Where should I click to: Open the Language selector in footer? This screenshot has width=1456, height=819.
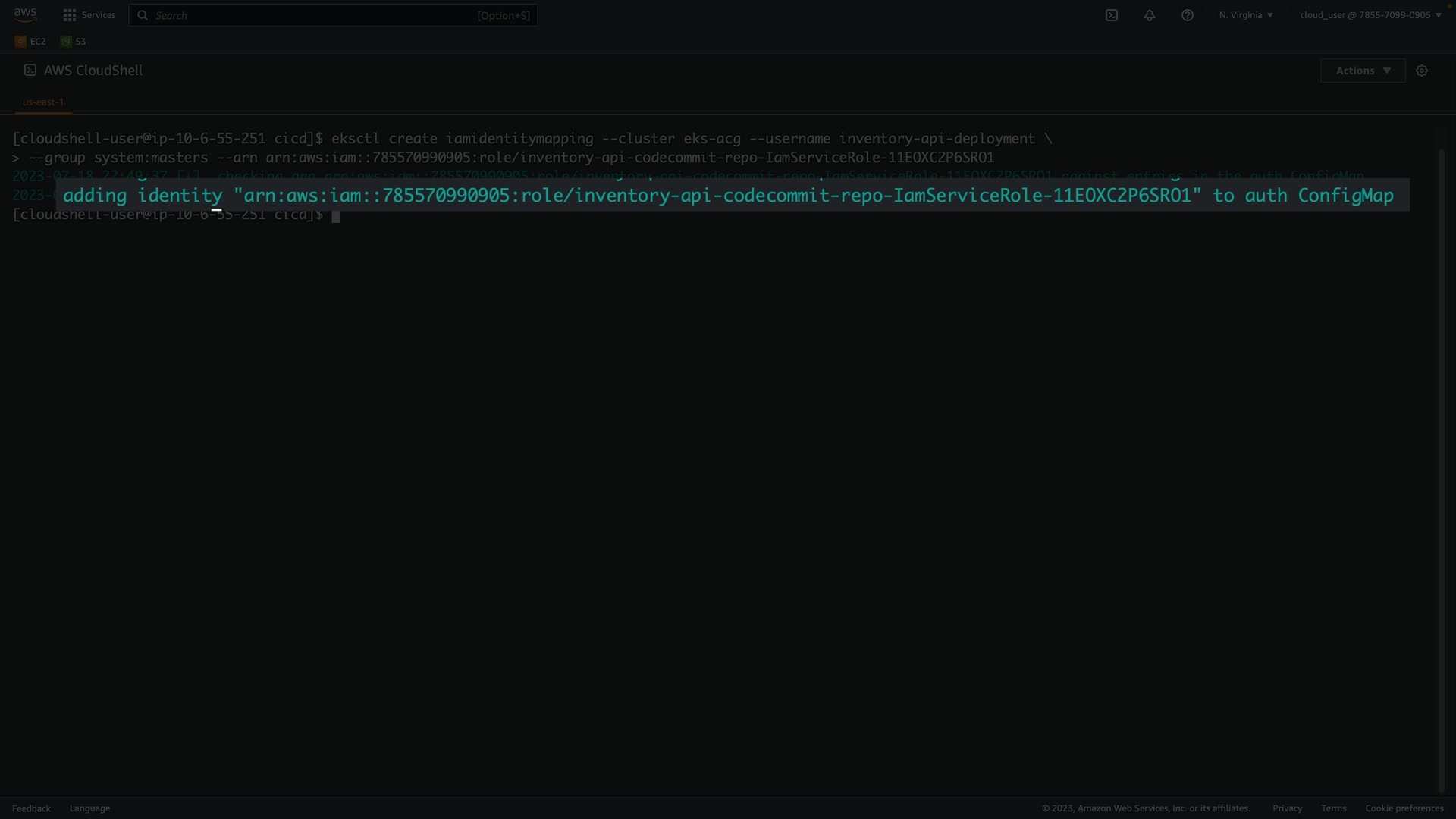click(x=89, y=808)
